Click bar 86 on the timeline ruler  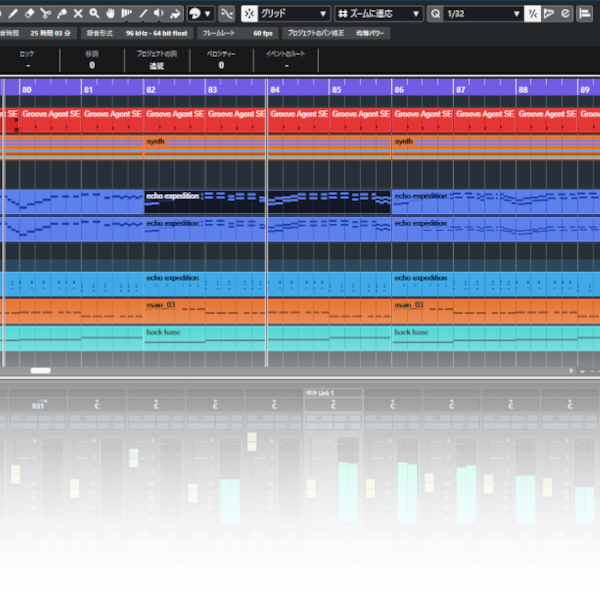pos(399,90)
